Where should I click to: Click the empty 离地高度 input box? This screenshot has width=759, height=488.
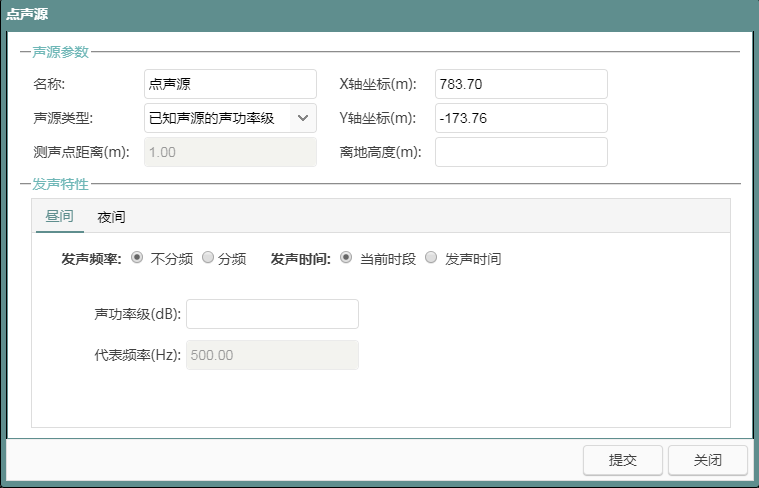click(x=521, y=152)
